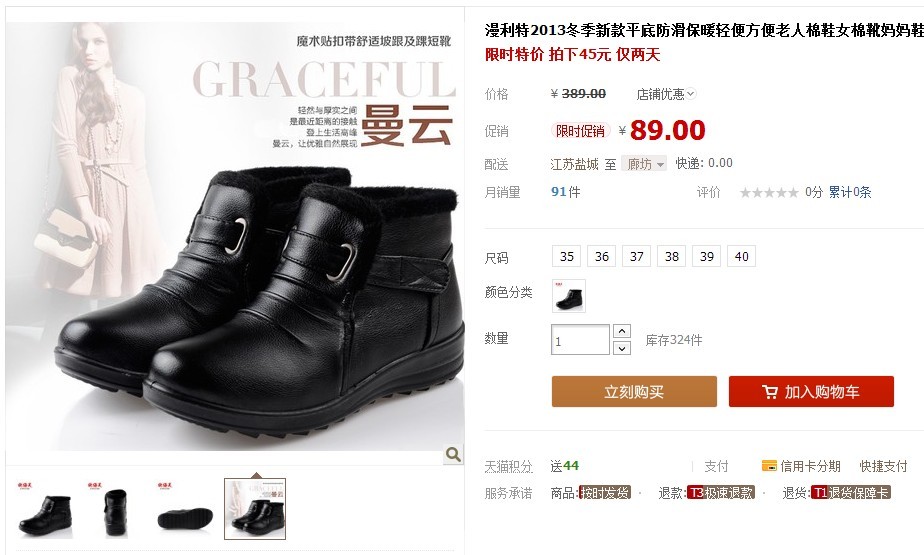Click the shopping cart icon in red button
924x555 pixels.
[x=770, y=392]
